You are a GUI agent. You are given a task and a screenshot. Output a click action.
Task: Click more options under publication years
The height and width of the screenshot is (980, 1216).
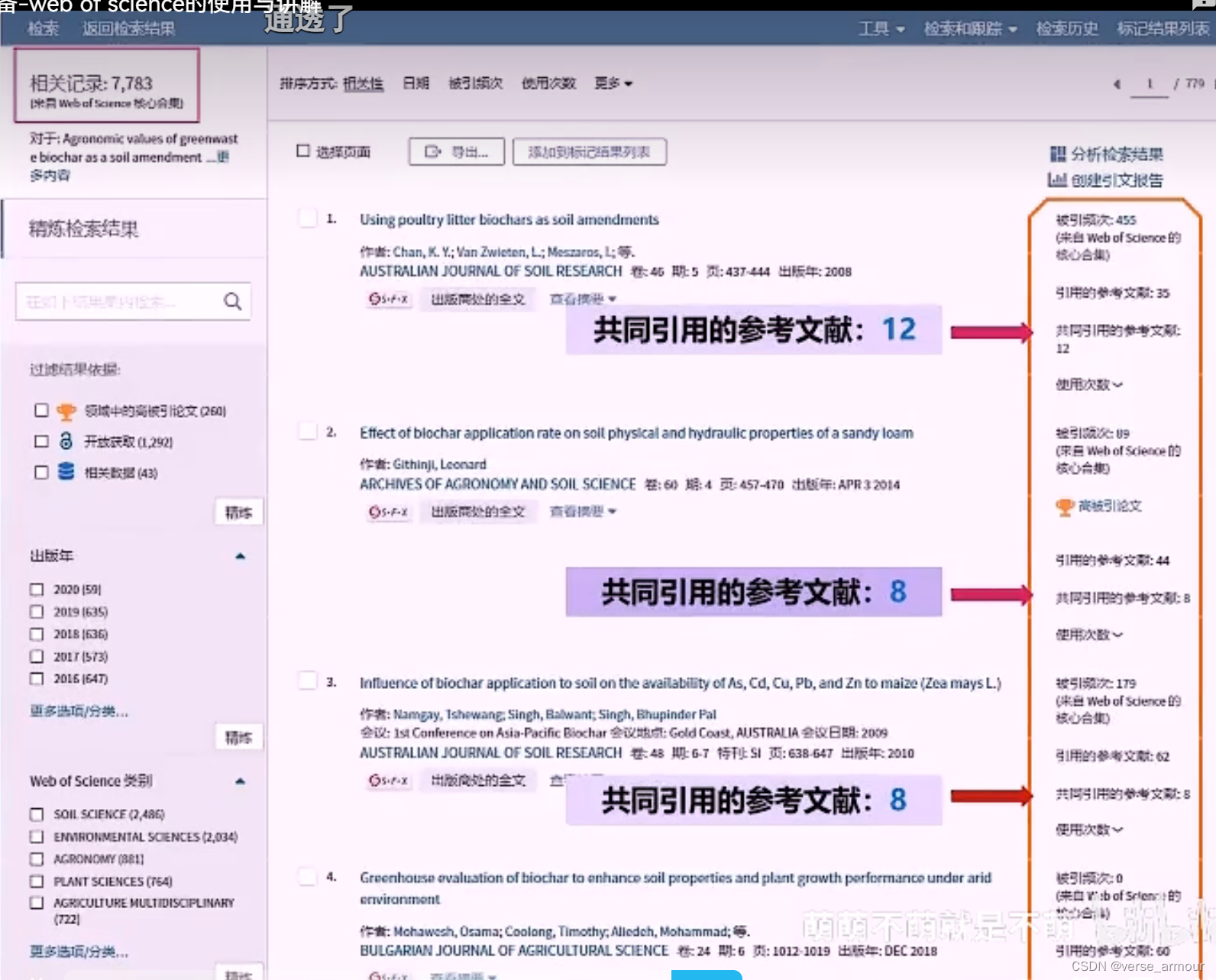click(x=79, y=711)
